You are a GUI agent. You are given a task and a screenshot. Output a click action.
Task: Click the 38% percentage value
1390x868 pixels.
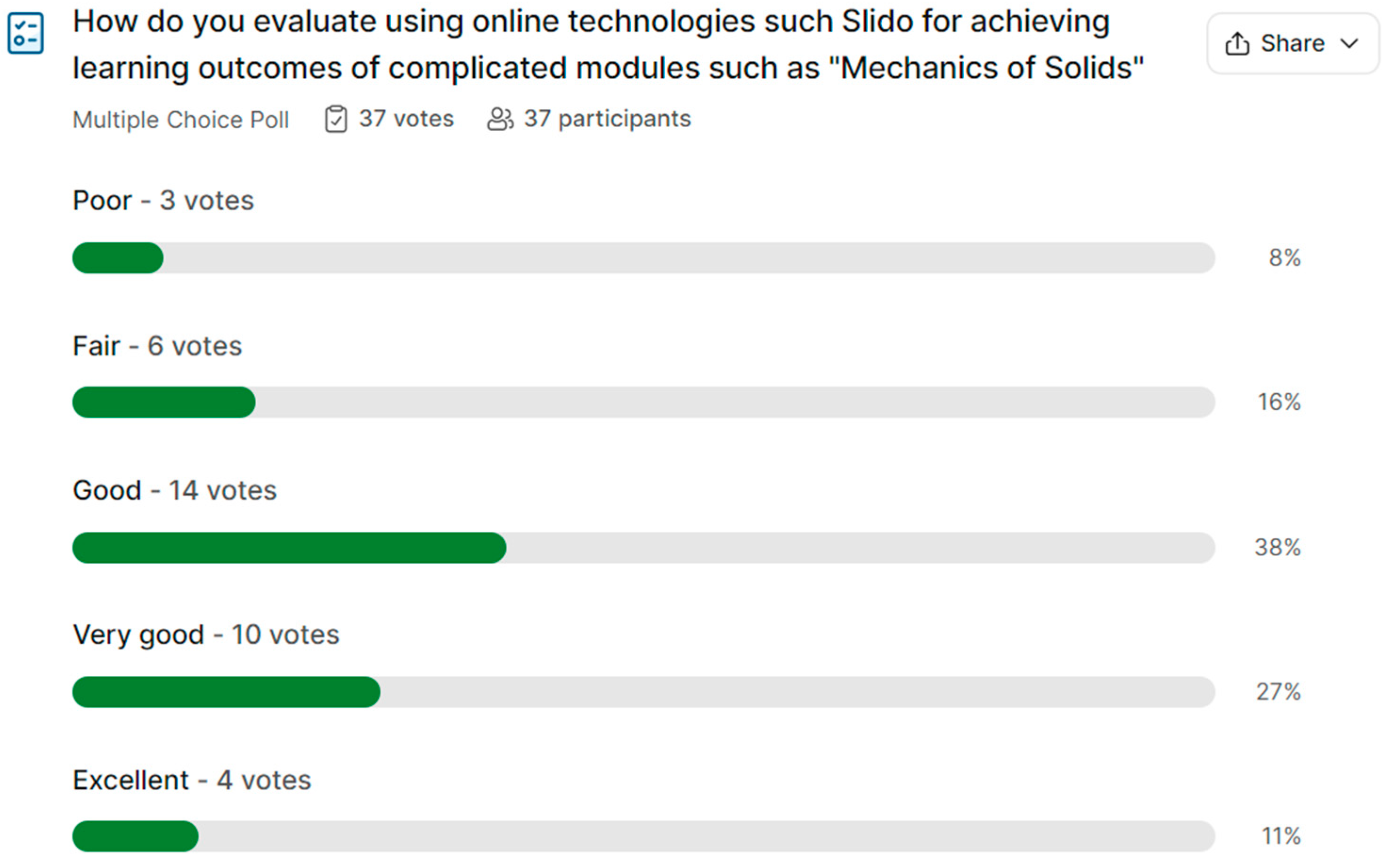pyautogui.click(x=1277, y=548)
